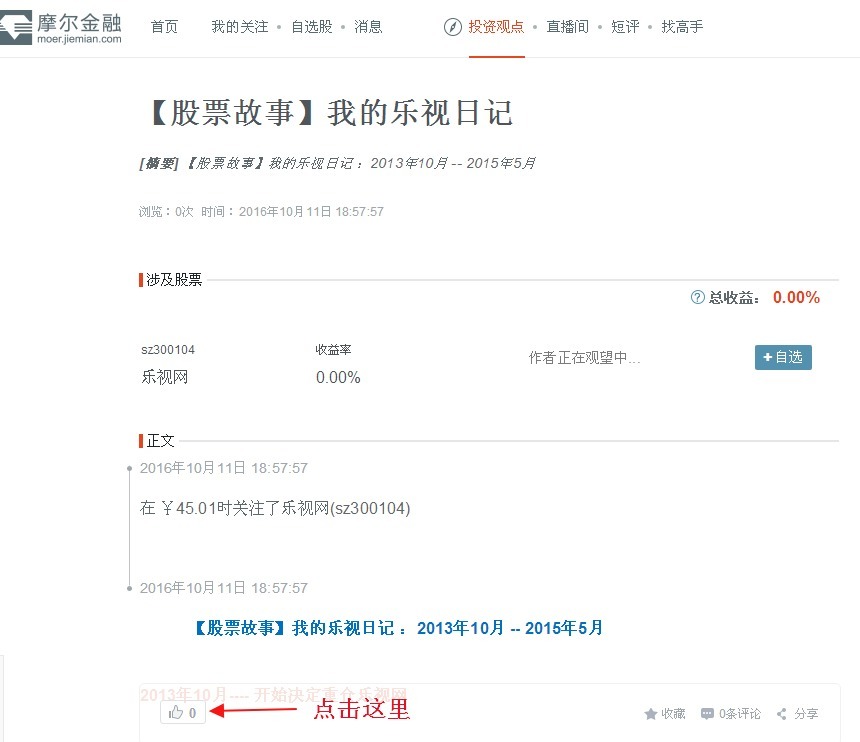Click the 收益率 column label

333,349
